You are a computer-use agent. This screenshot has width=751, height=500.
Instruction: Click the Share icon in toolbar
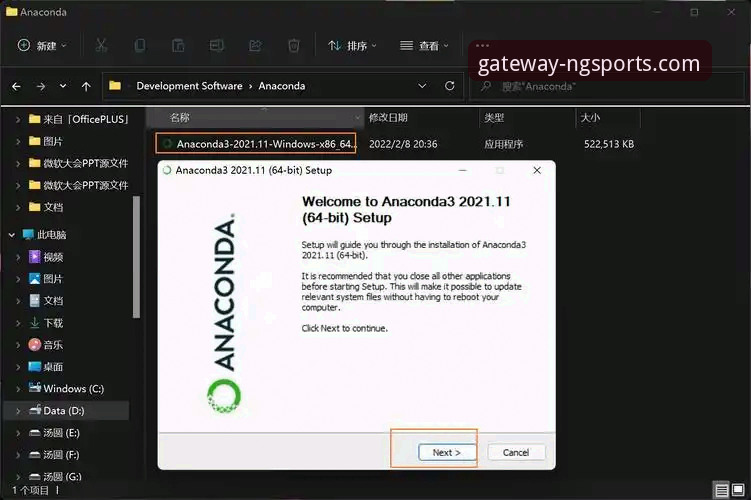255,45
